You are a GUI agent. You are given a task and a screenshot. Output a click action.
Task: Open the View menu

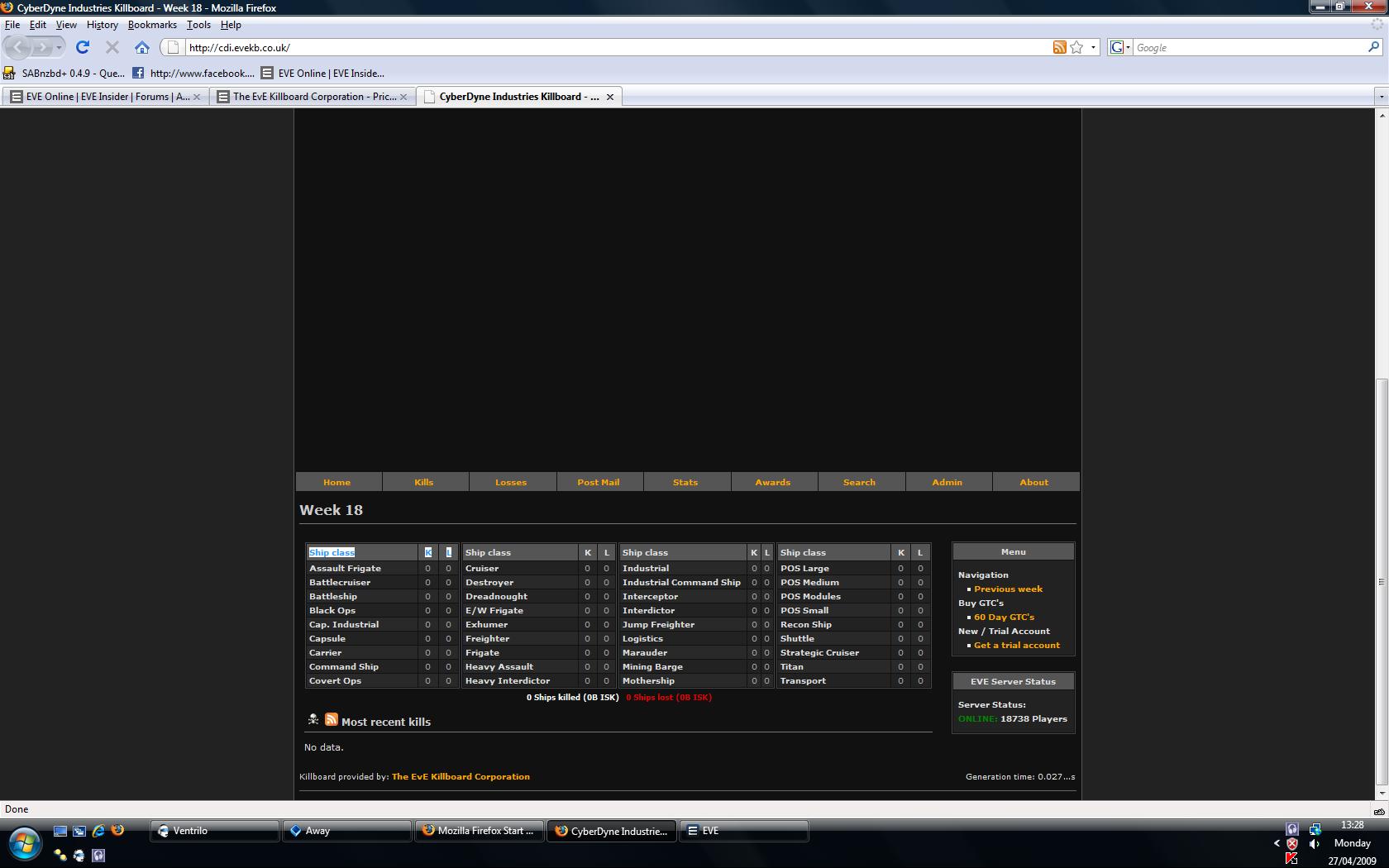[x=66, y=25]
